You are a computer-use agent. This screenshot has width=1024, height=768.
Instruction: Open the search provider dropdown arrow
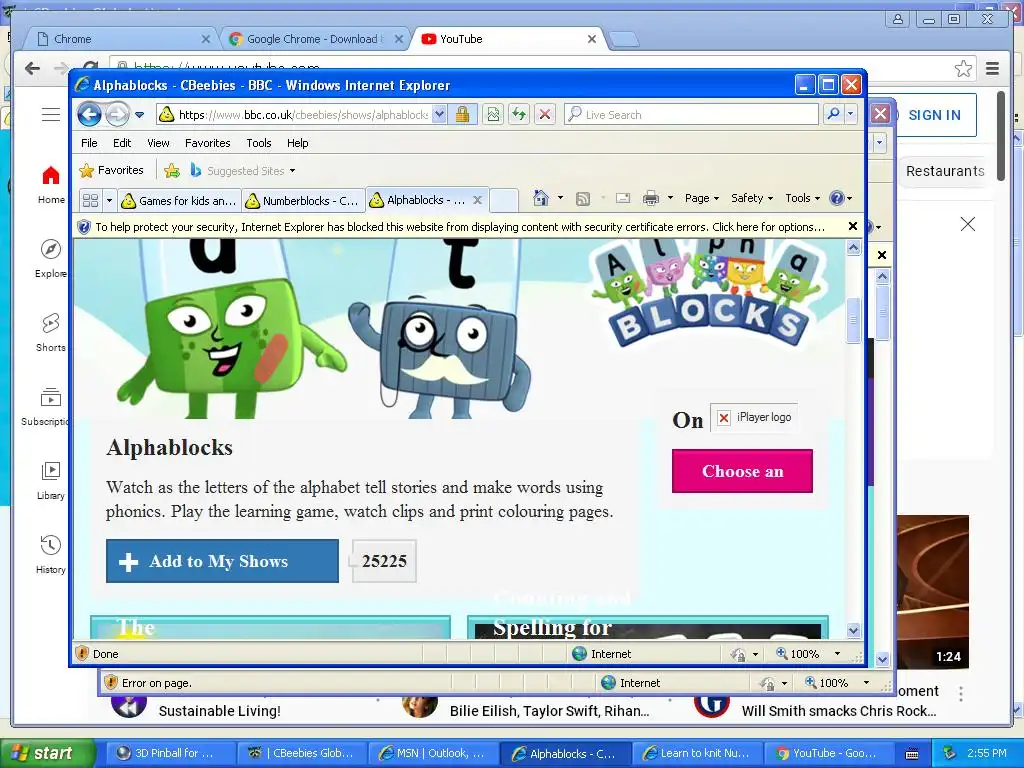pyautogui.click(x=850, y=114)
